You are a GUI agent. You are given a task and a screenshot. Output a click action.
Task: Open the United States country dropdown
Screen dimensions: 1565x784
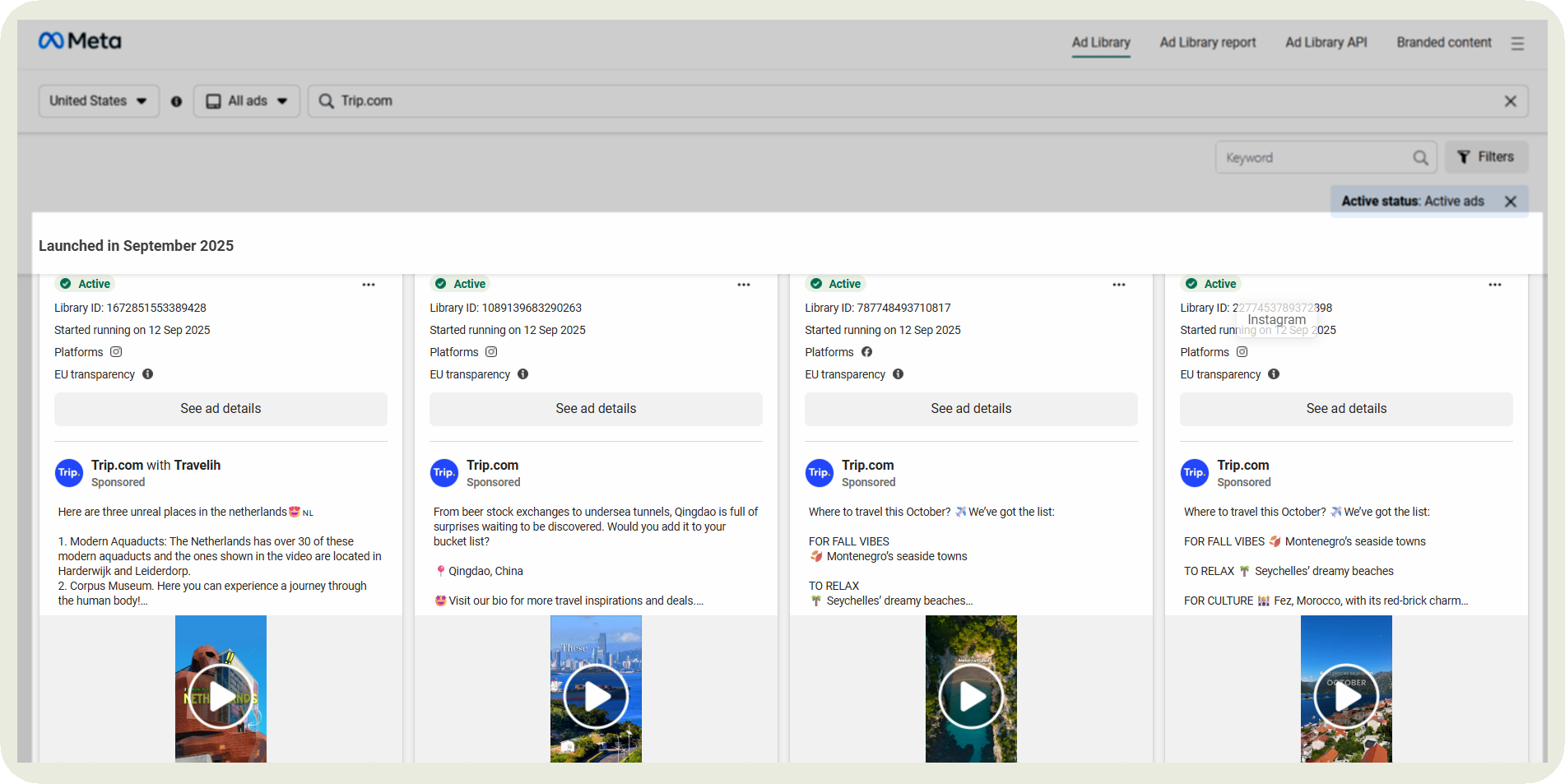[x=99, y=101]
